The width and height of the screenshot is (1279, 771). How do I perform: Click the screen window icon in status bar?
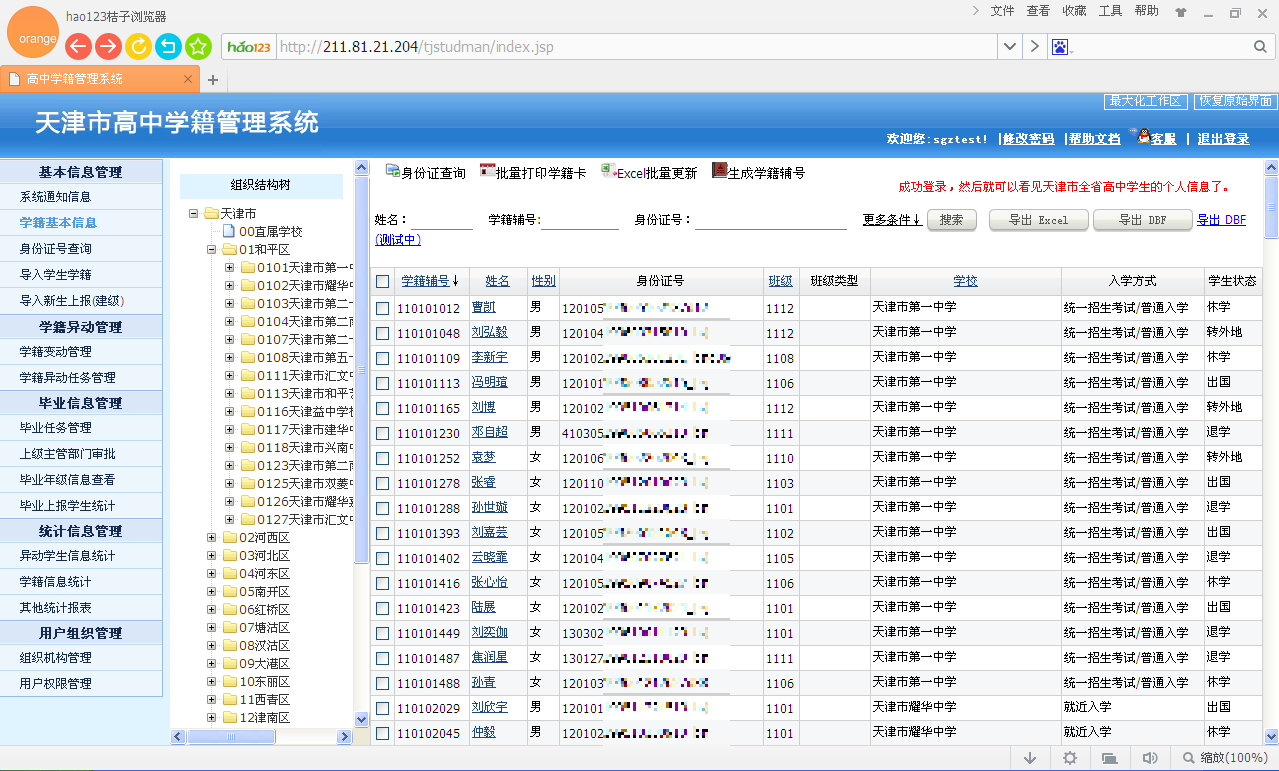pyautogui.click(x=1110, y=758)
